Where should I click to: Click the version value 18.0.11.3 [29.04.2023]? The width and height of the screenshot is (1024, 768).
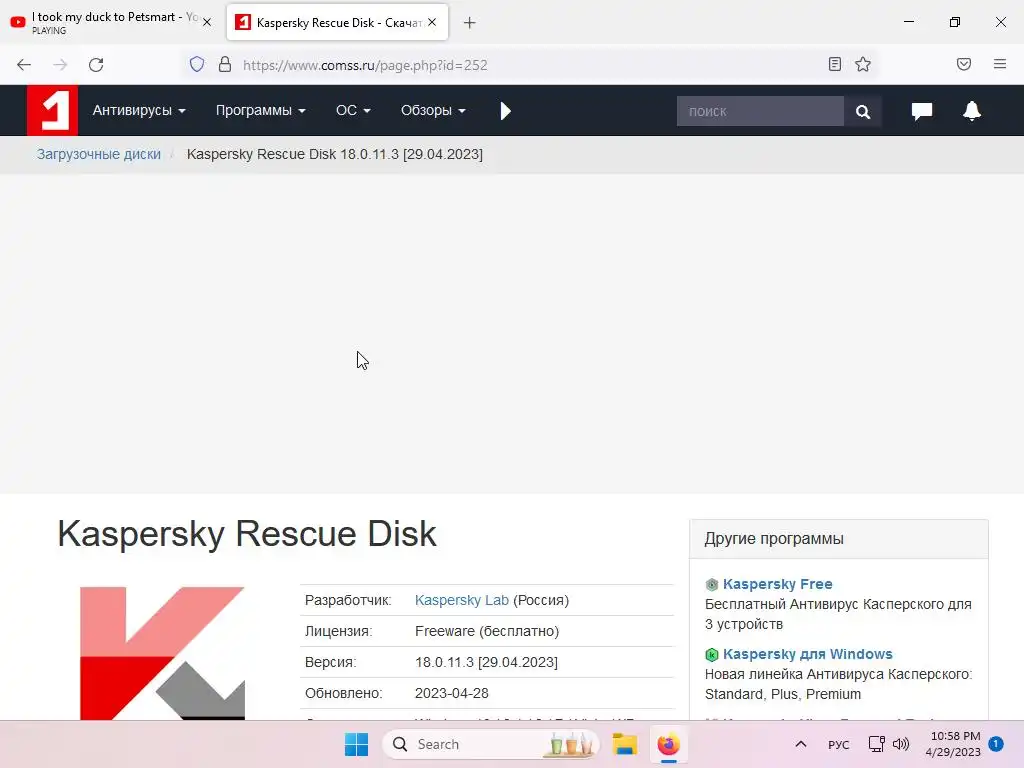(486, 662)
